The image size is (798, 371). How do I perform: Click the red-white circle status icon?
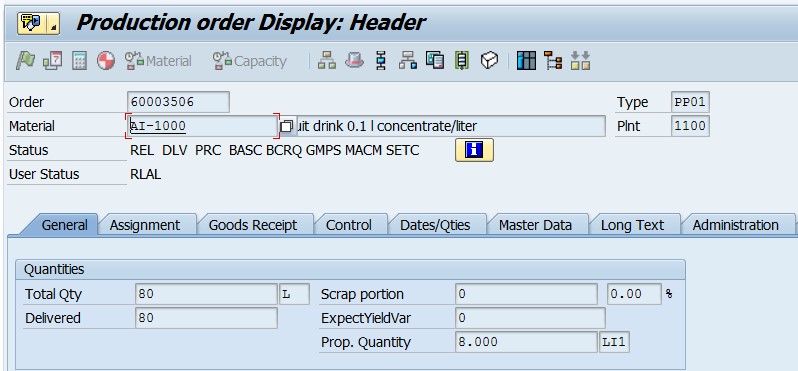click(106, 61)
